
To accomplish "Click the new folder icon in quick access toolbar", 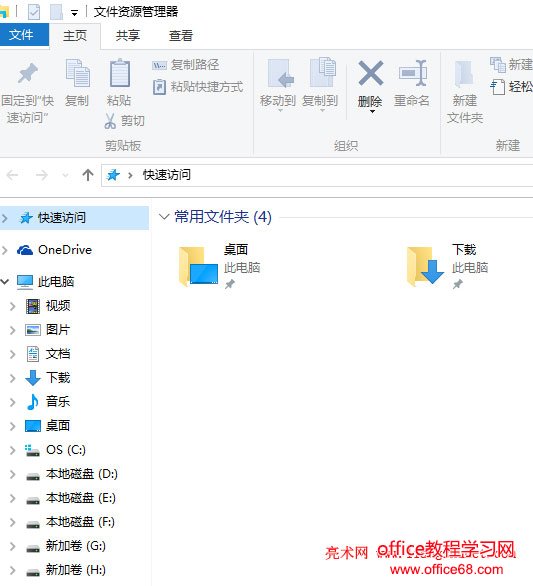I will (x=56, y=12).
